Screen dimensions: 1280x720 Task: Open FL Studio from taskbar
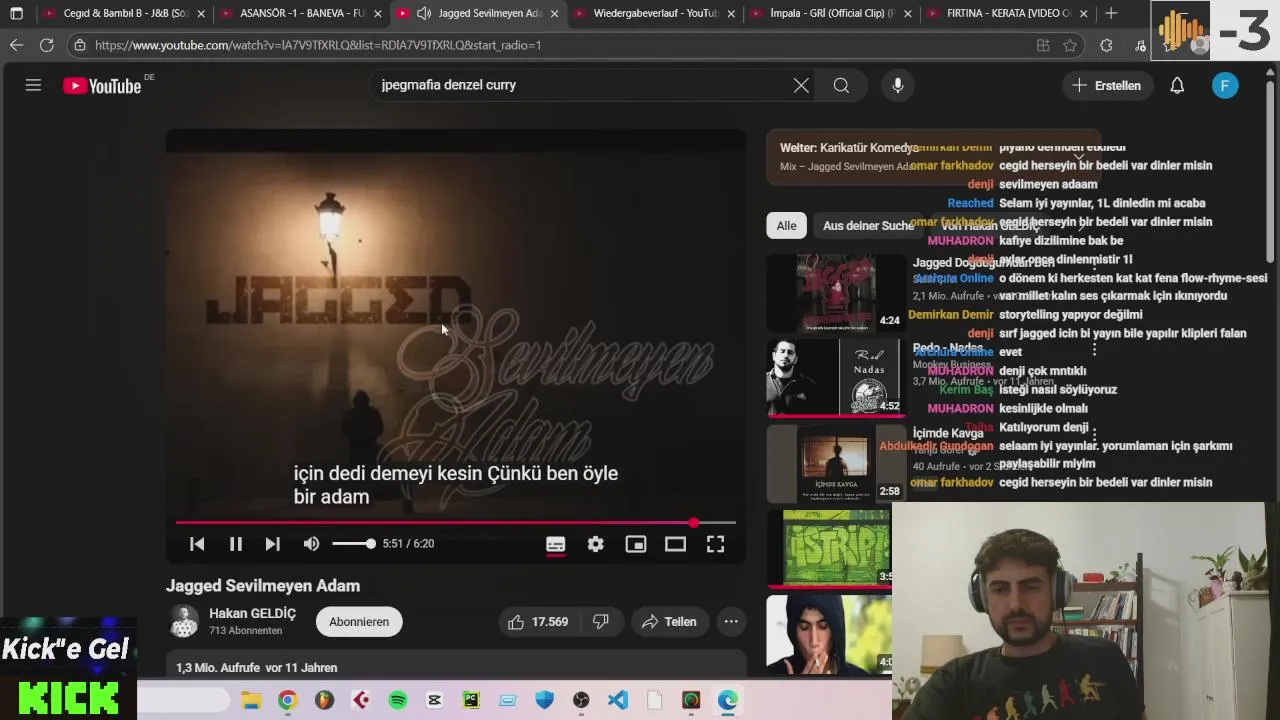[x=324, y=700]
